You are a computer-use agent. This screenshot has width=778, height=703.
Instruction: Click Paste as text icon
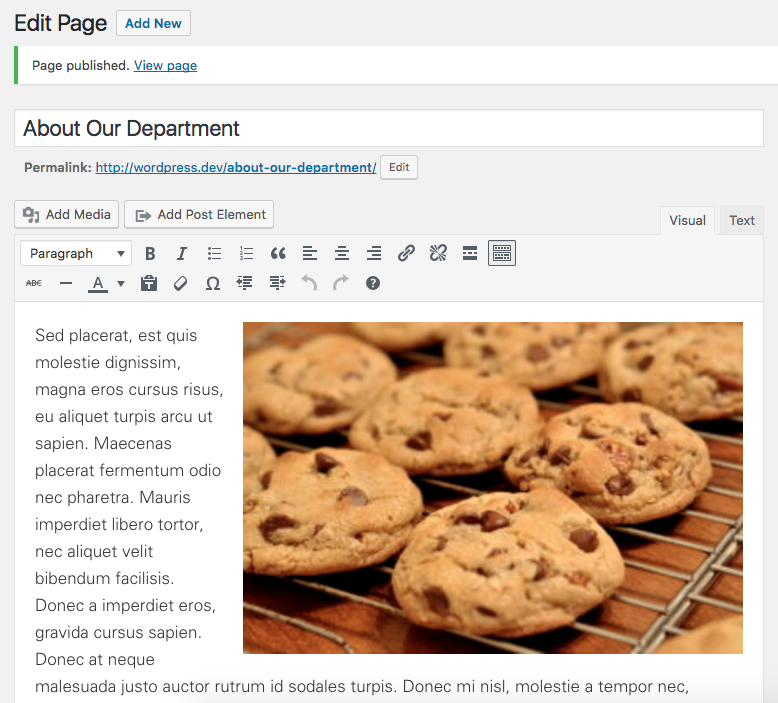[149, 283]
